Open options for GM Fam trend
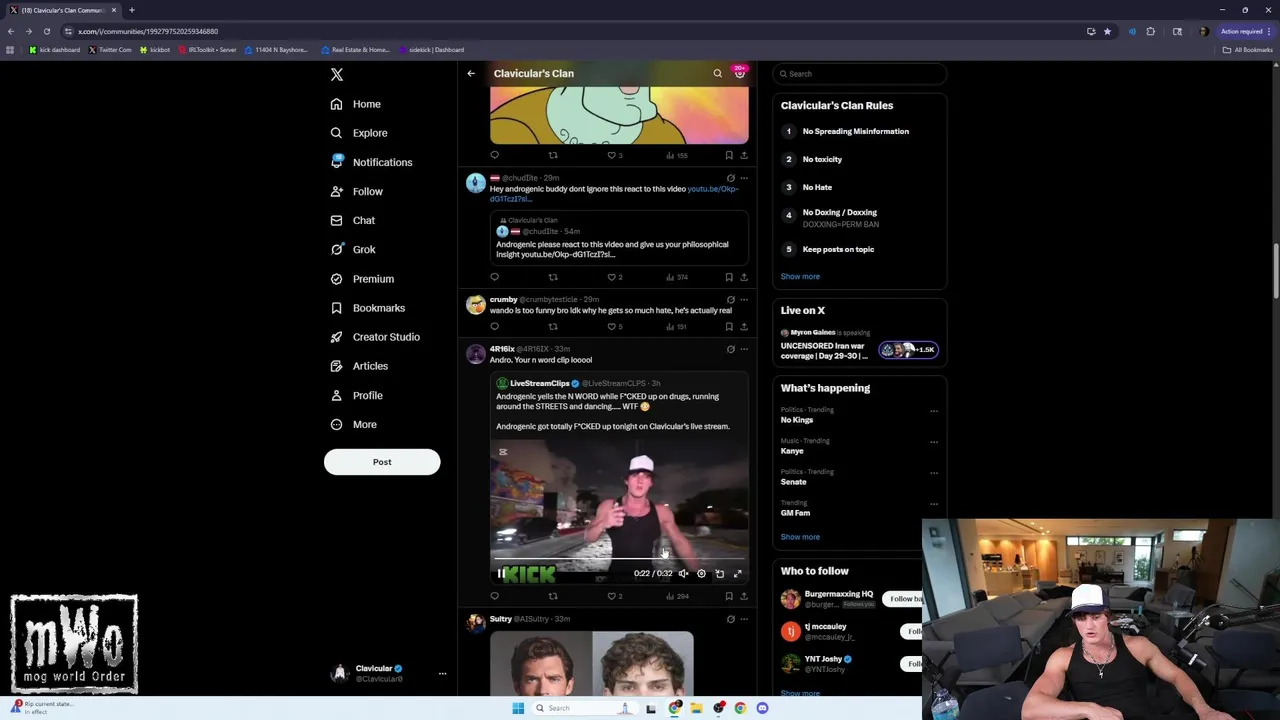The width and height of the screenshot is (1280, 720). tap(934, 504)
